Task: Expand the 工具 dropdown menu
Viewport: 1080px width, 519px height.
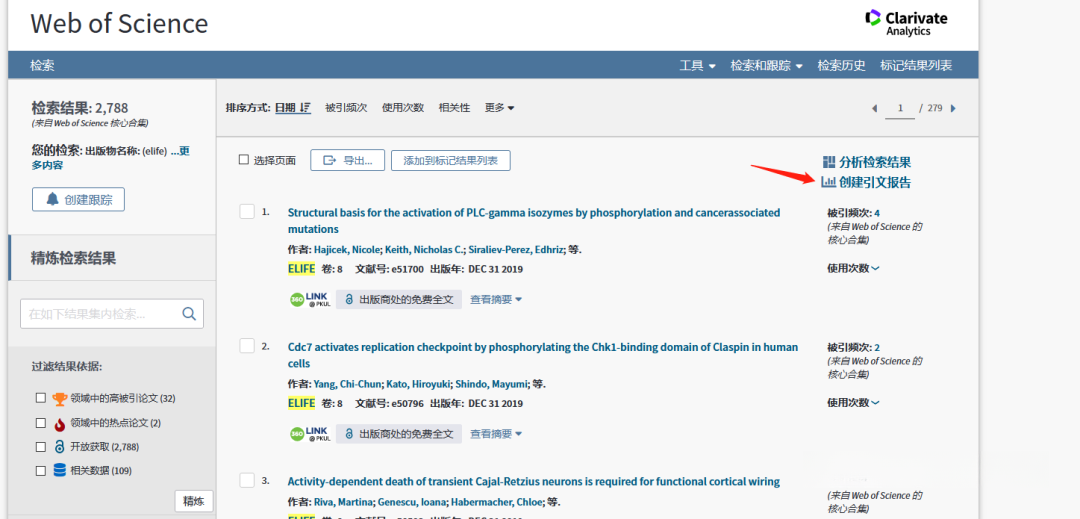Action: (x=697, y=65)
